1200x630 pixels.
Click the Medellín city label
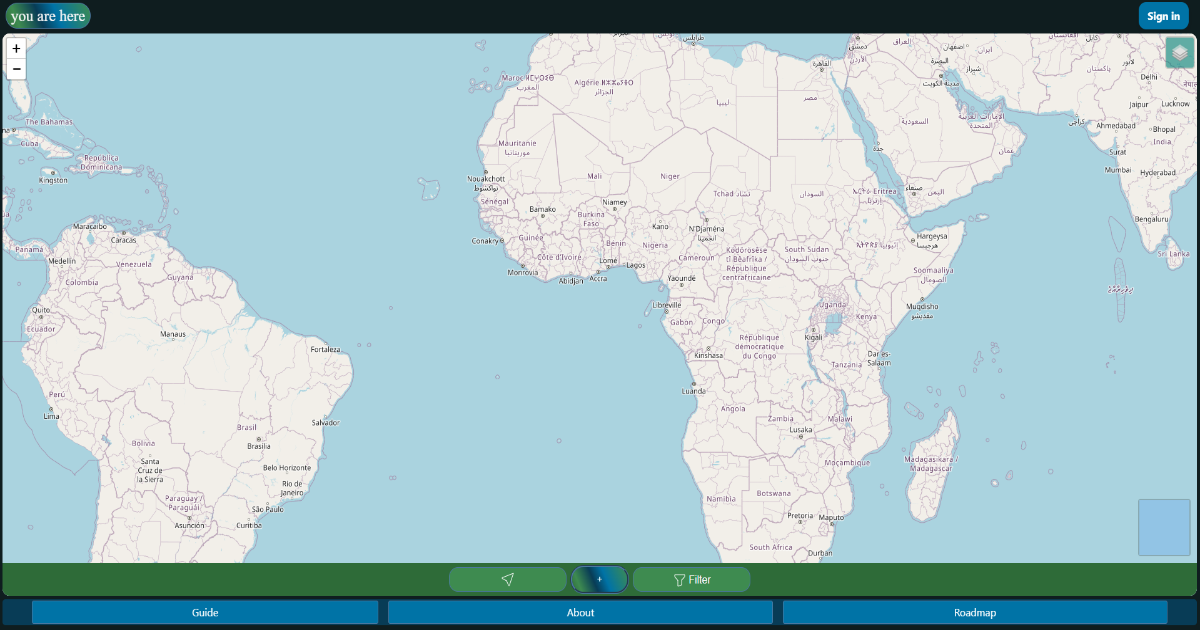(x=62, y=261)
